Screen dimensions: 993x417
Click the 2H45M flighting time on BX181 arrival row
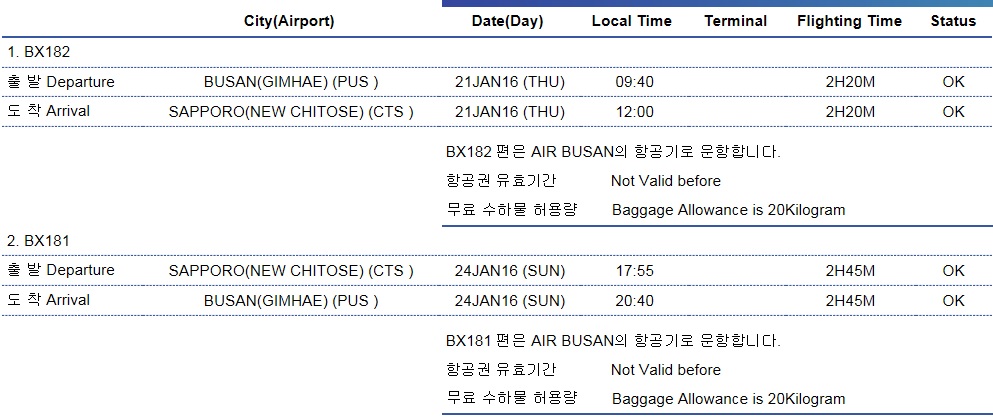coord(850,301)
